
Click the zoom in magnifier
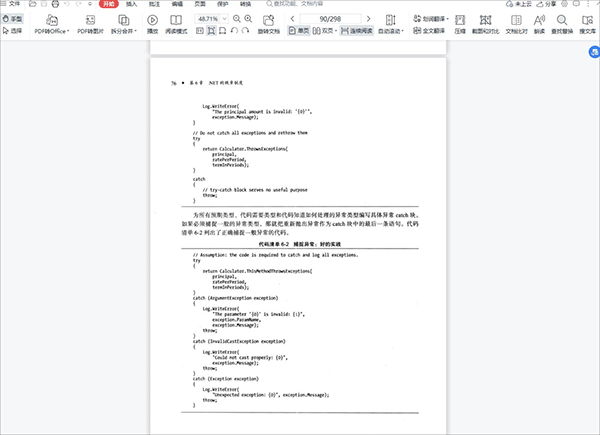pos(248,19)
